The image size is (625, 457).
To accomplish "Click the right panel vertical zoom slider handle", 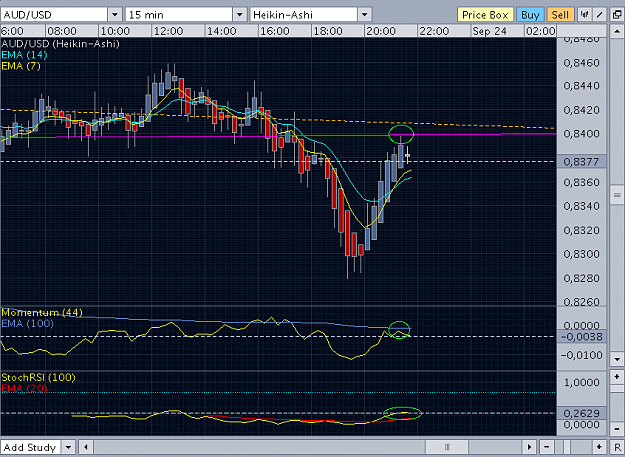I will click(617, 388).
